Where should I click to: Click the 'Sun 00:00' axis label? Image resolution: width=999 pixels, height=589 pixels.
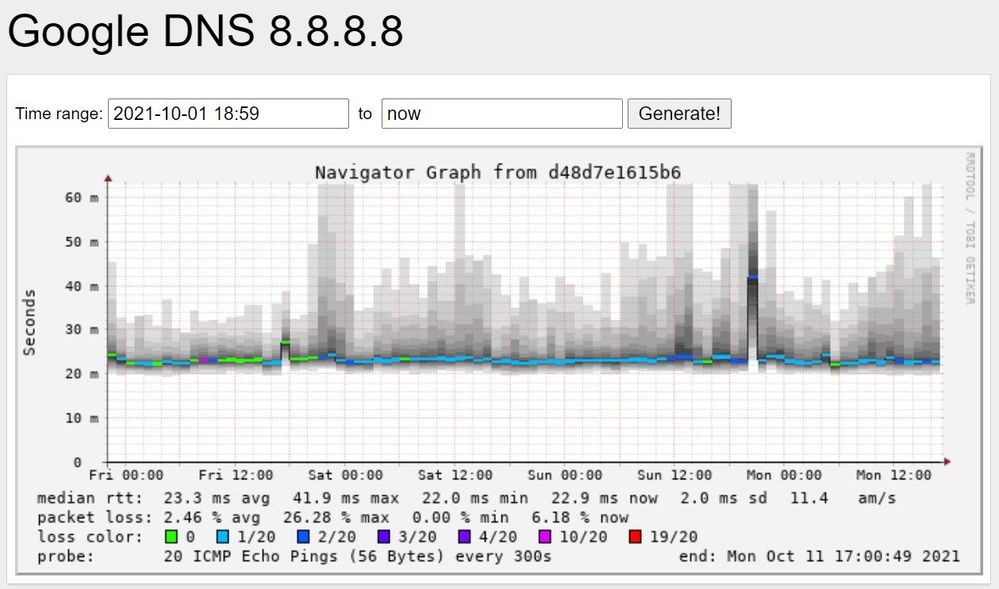coord(564,476)
